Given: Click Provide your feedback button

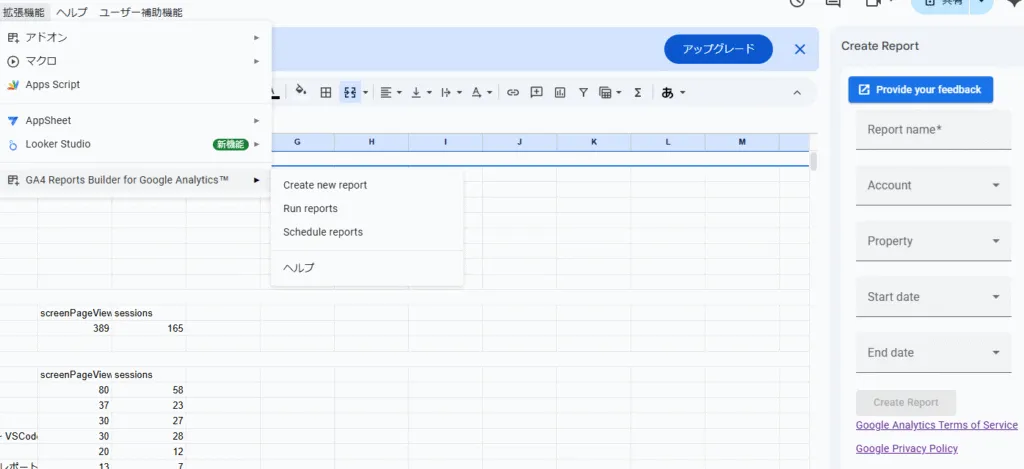Looking at the screenshot, I should point(921,89).
